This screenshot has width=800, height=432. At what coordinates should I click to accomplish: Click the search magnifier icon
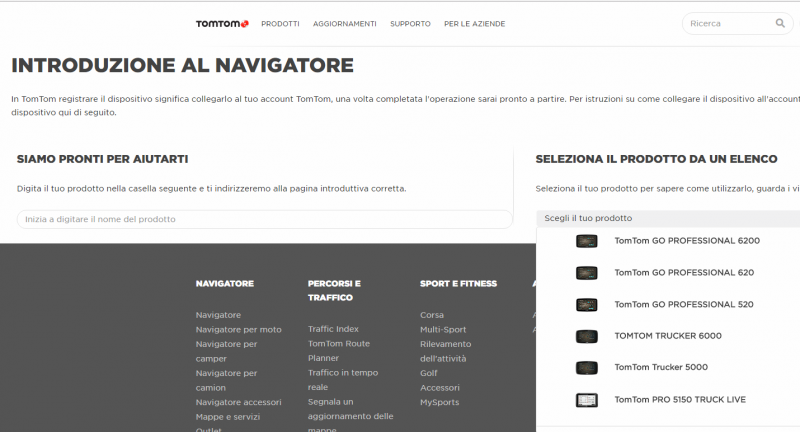780,23
